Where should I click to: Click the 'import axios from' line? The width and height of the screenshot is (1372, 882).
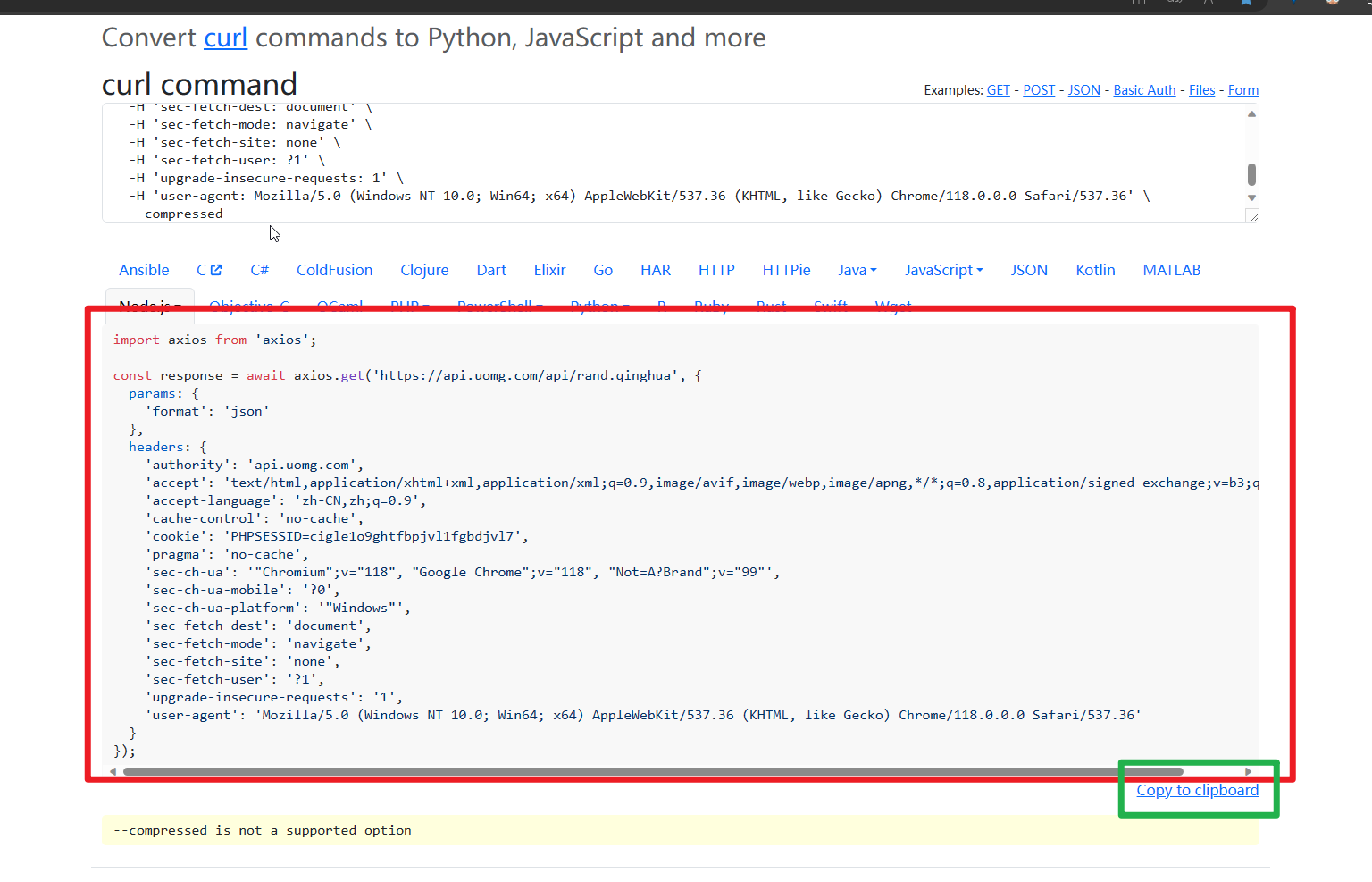pos(214,340)
